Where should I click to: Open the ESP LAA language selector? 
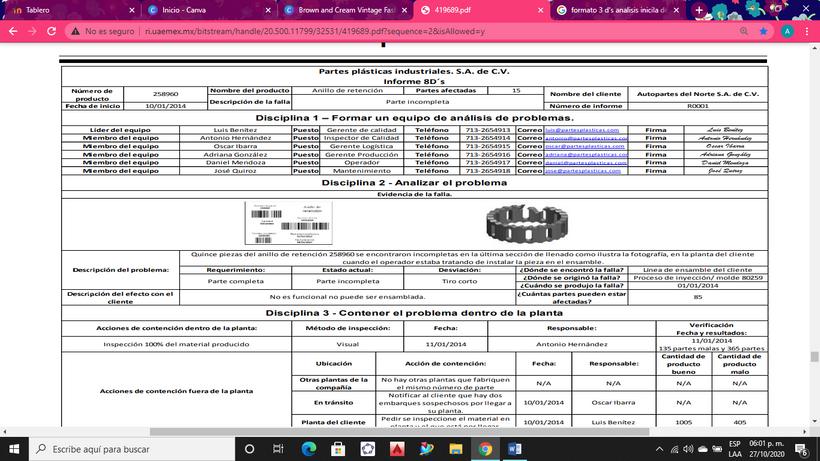pos(735,449)
